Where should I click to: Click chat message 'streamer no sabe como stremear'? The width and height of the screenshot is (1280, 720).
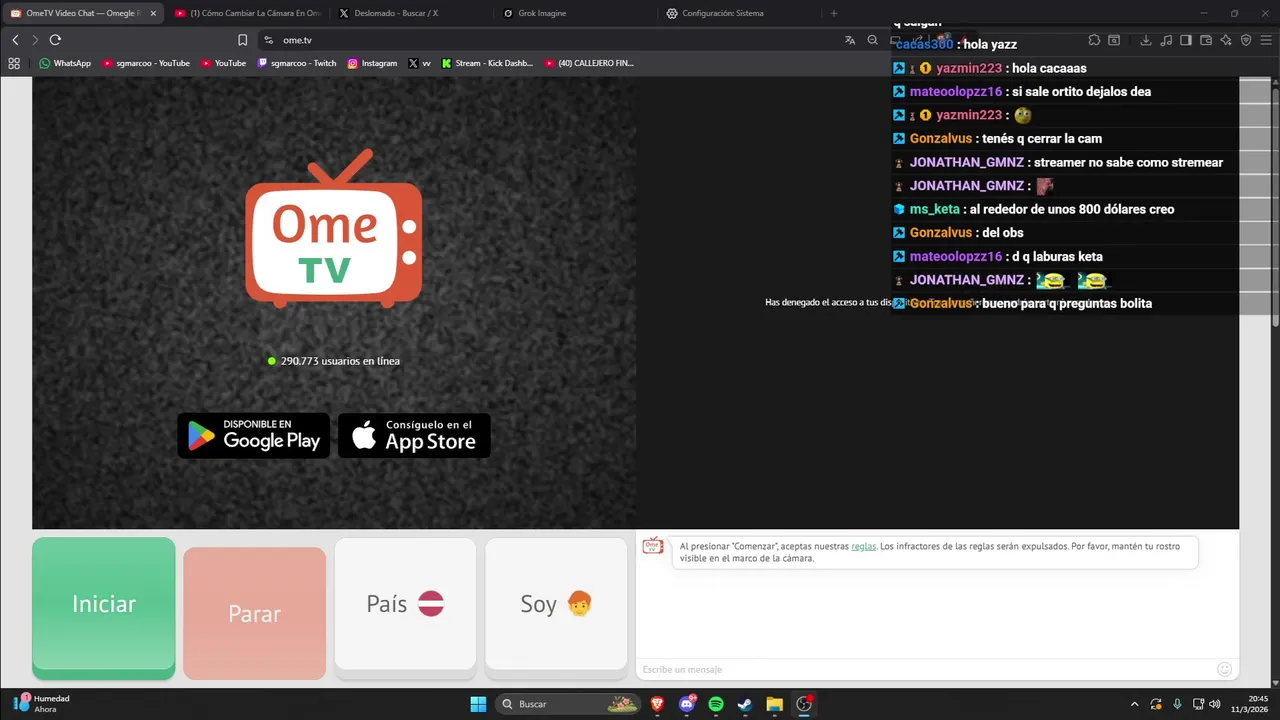[x=1128, y=162]
